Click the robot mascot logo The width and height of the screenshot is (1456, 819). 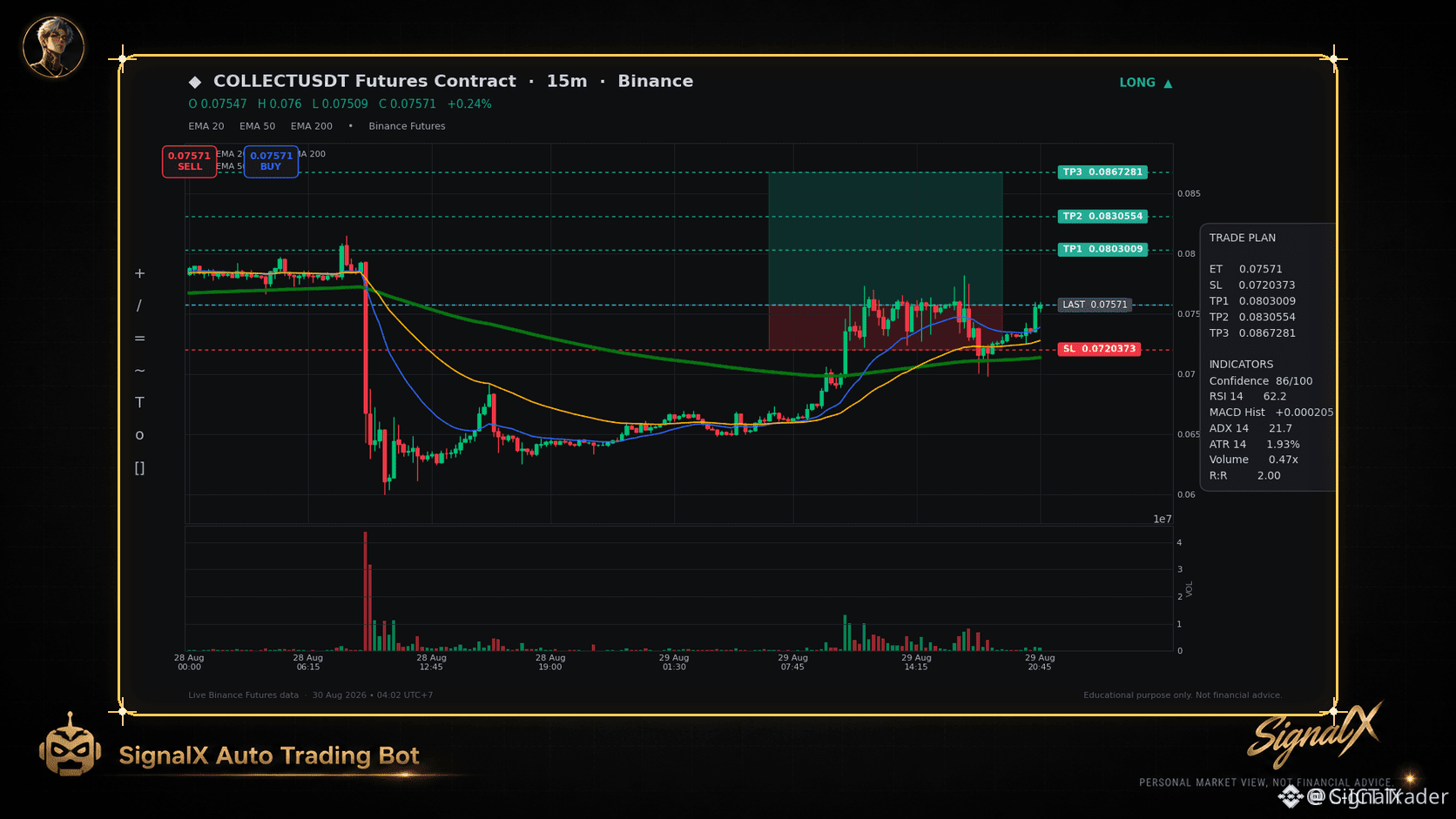pyautogui.click(x=70, y=745)
